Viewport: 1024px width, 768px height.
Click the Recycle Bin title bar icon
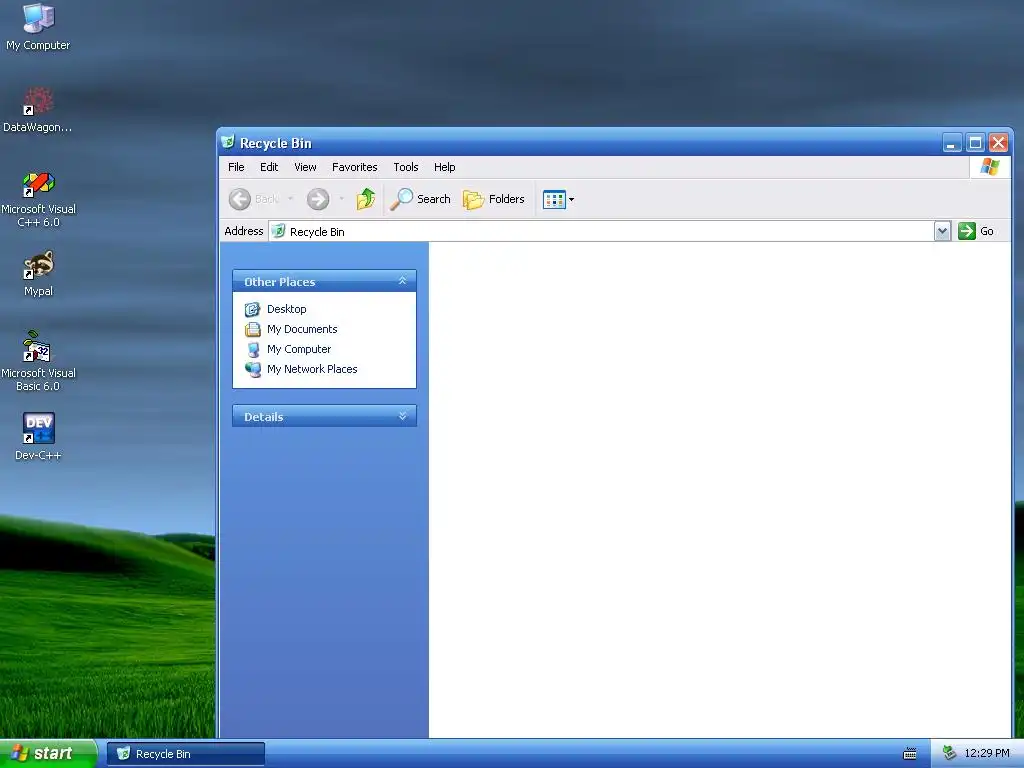coord(227,142)
